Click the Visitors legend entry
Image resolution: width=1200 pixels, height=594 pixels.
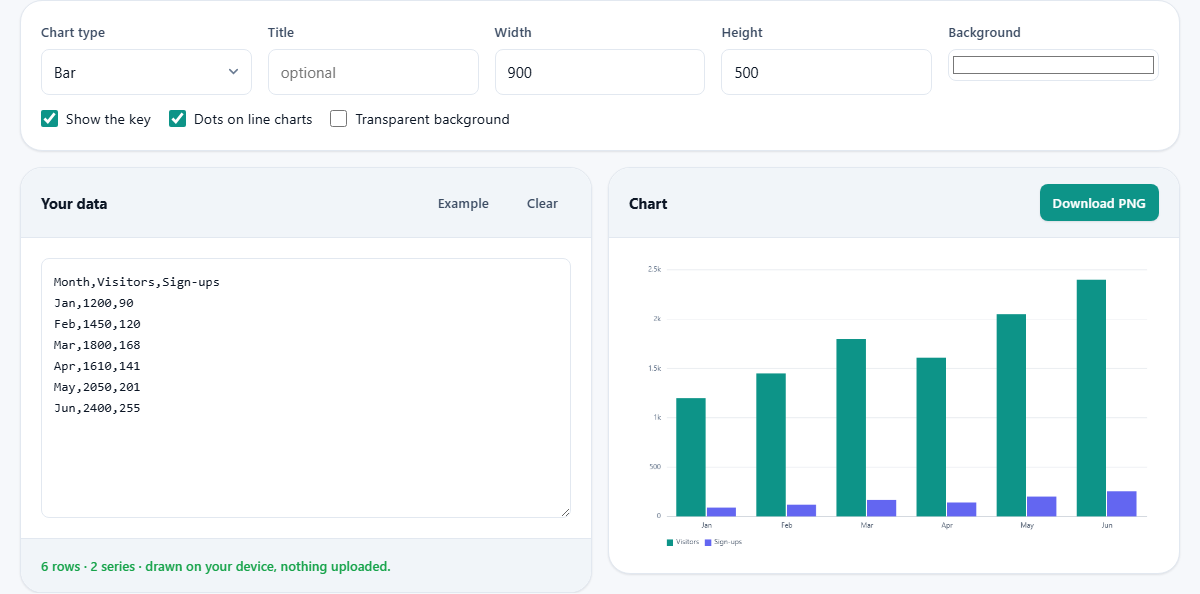(683, 542)
